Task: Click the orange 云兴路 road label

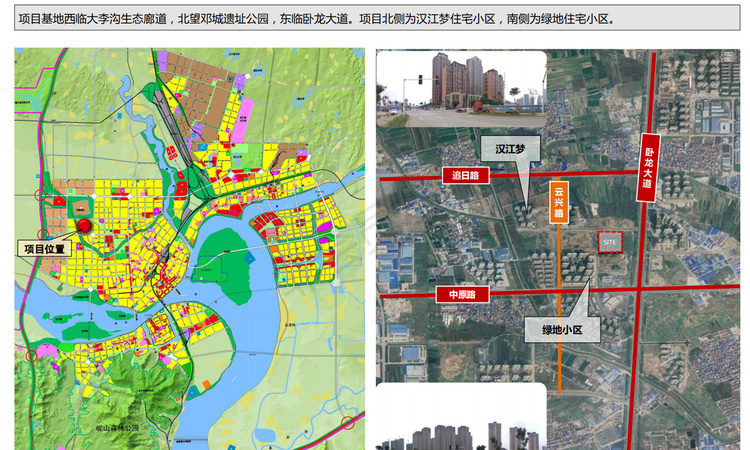Action: (559, 202)
